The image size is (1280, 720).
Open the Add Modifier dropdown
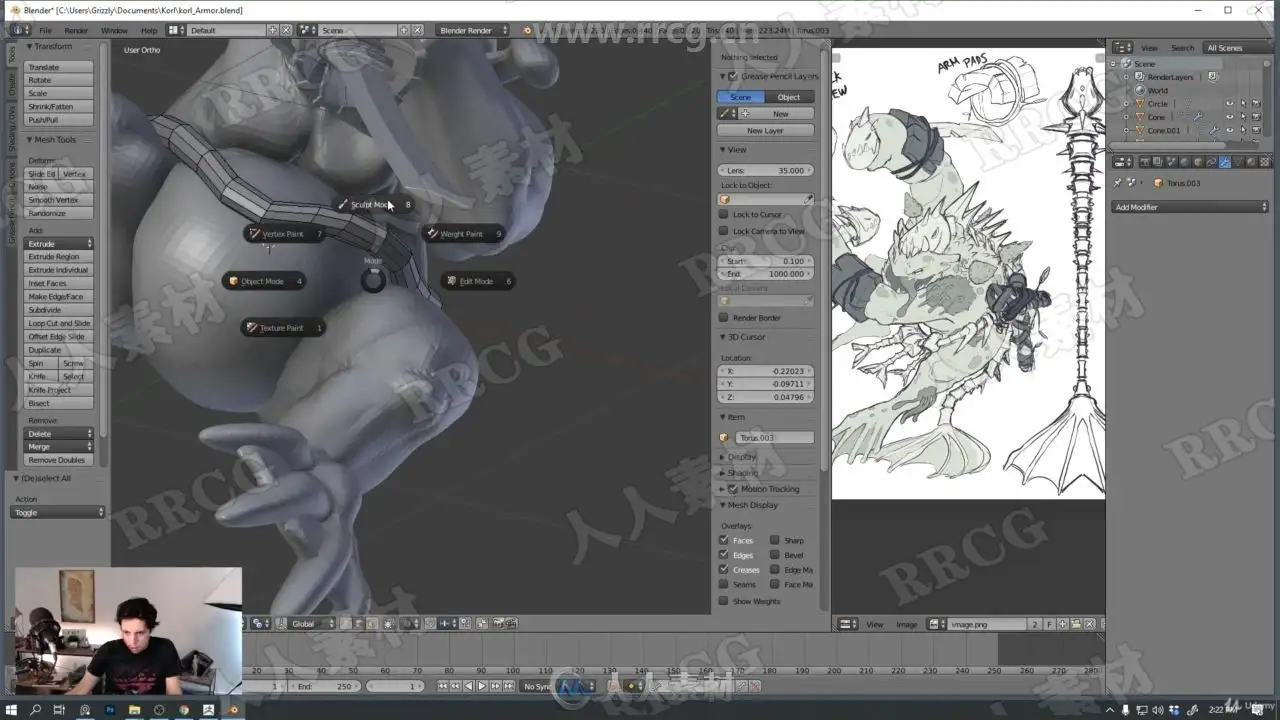pyautogui.click(x=1190, y=207)
